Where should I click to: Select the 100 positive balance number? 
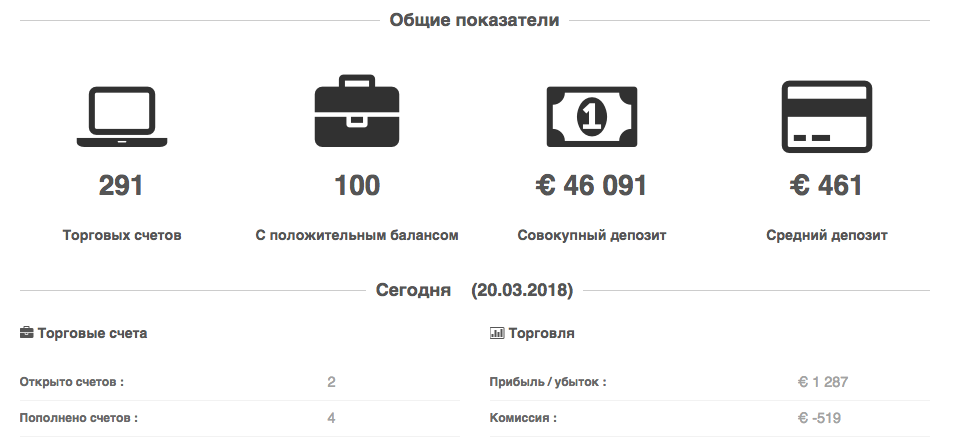pyautogui.click(x=357, y=186)
